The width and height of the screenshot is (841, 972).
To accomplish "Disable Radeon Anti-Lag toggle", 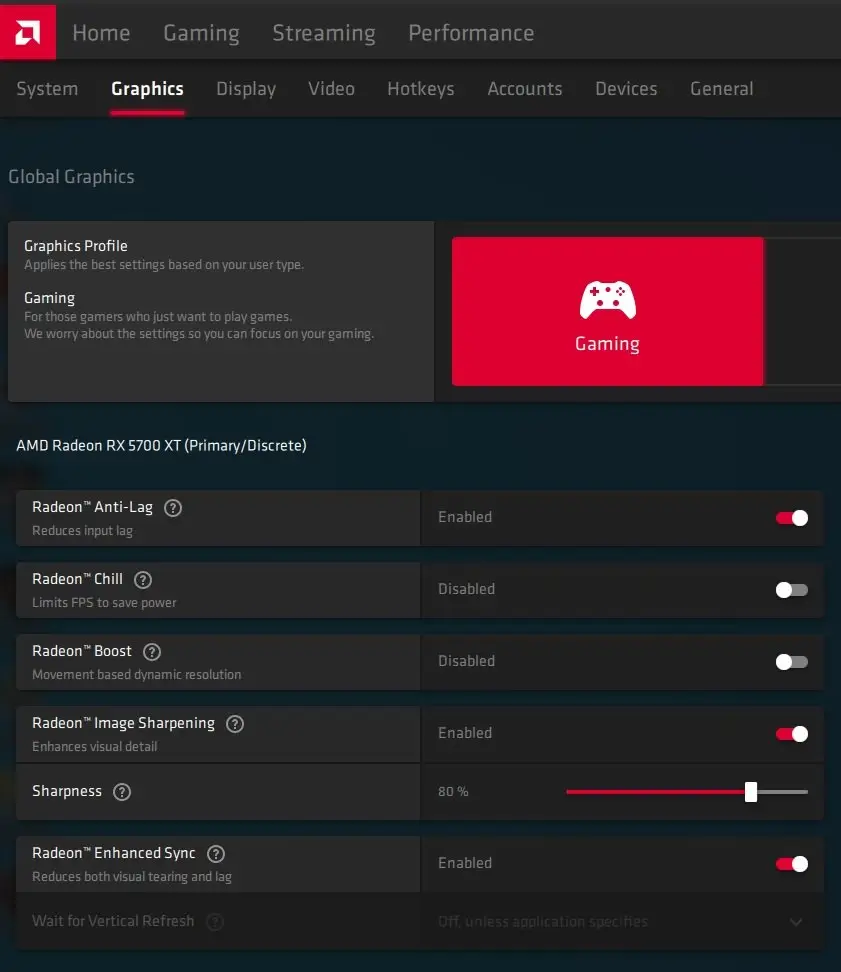I will [x=791, y=518].
